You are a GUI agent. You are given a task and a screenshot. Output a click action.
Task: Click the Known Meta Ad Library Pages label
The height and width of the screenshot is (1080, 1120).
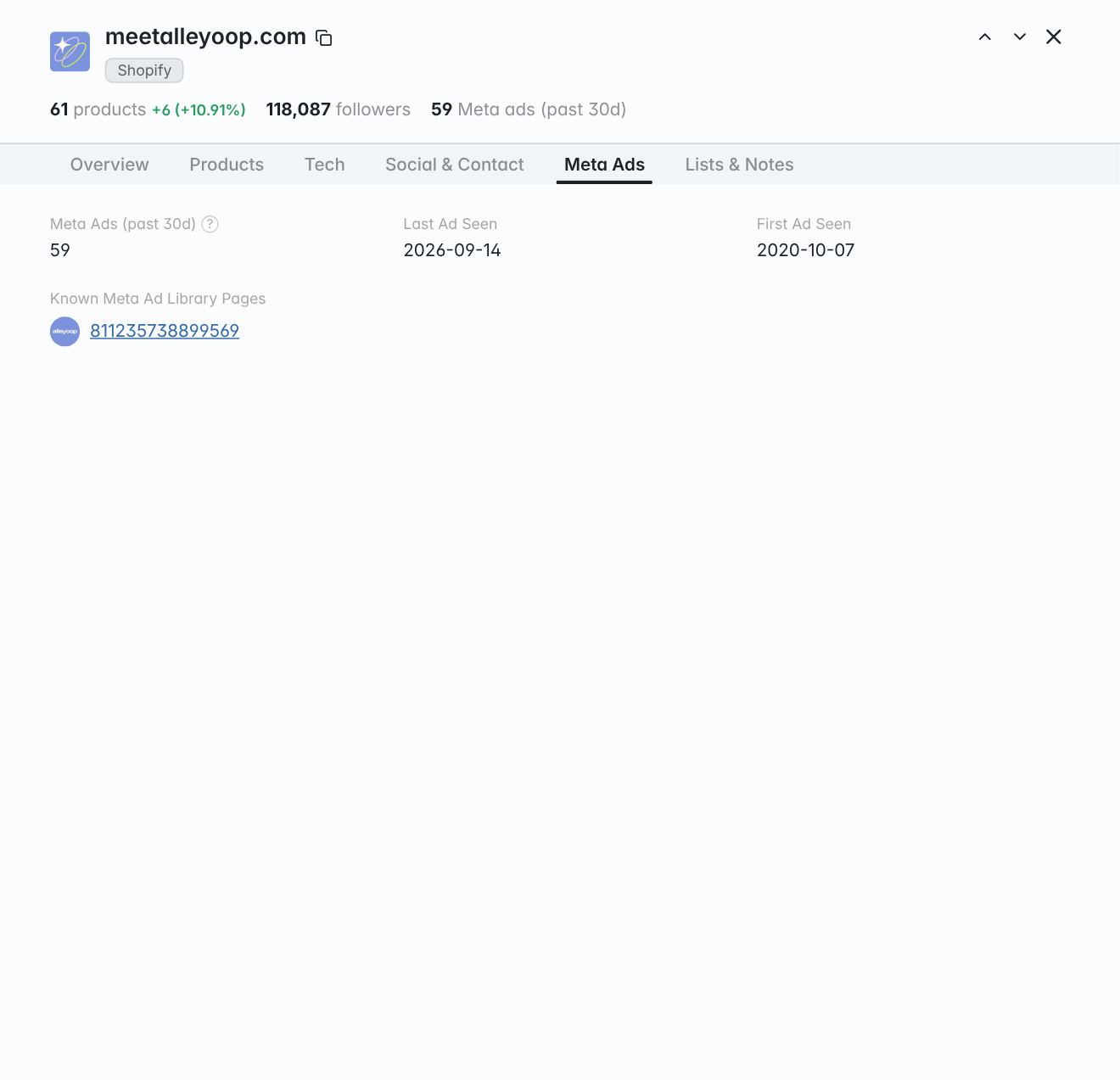point(158,299)
